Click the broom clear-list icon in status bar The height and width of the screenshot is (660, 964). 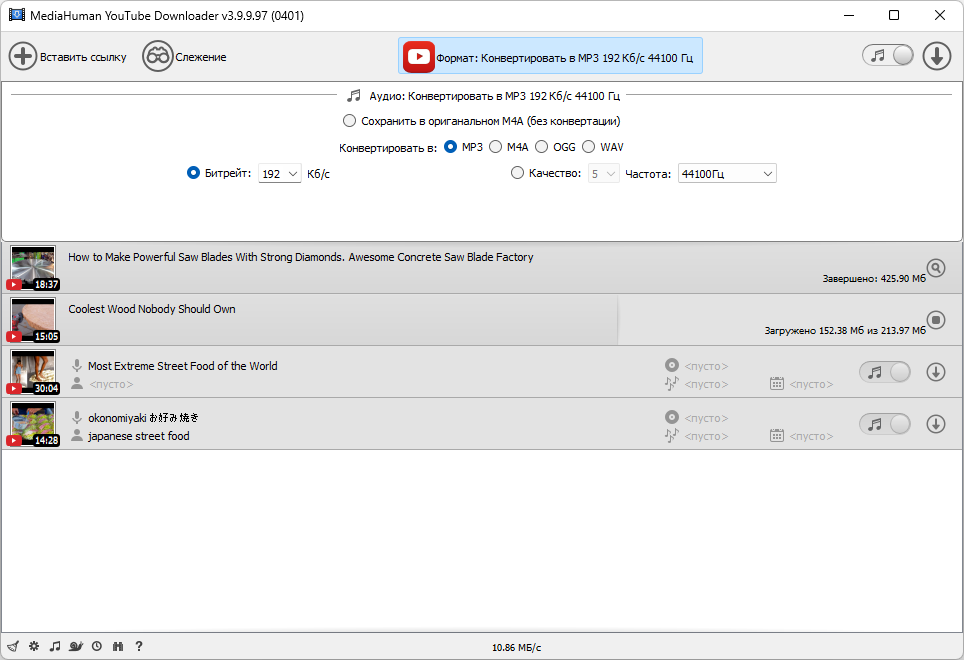tap(13, 646)
